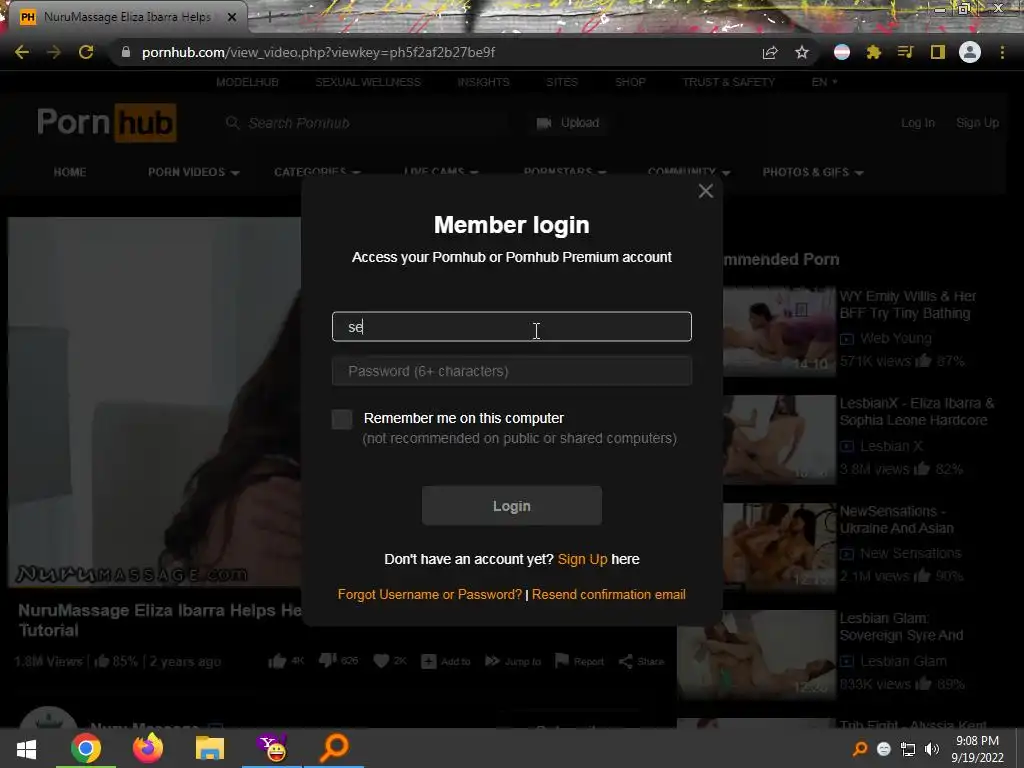The width and height of the screenshot is (1024, 768).
Task: Expand the CATEGORIES nav dropdown
Action: tap(317, 172)
